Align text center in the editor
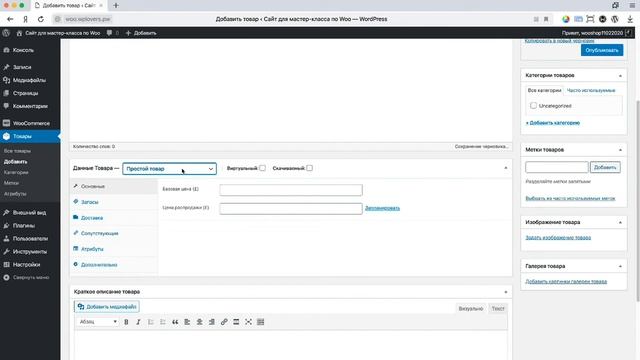The height and width of the screenshot is (360, 640). (x=200, y=322)
